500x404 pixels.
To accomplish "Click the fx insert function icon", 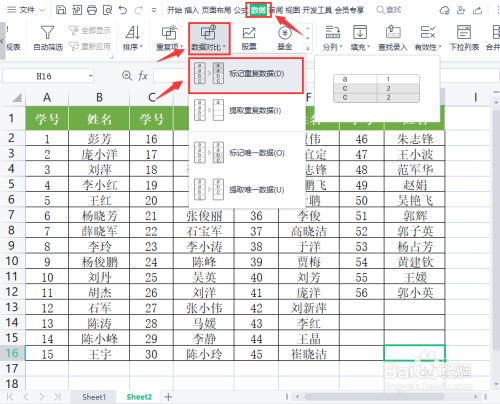I will (143, 76).
